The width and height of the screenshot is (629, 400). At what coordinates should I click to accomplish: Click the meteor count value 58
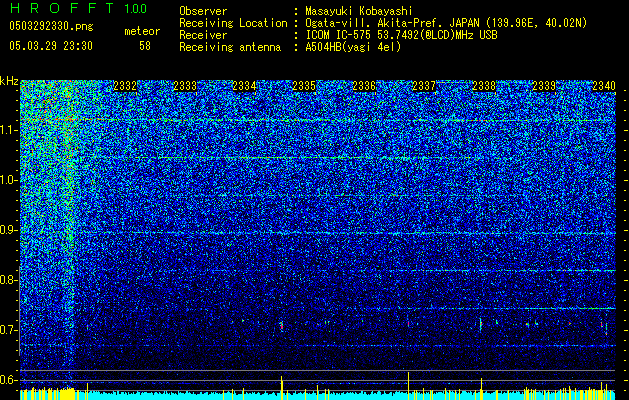[145, 46]
